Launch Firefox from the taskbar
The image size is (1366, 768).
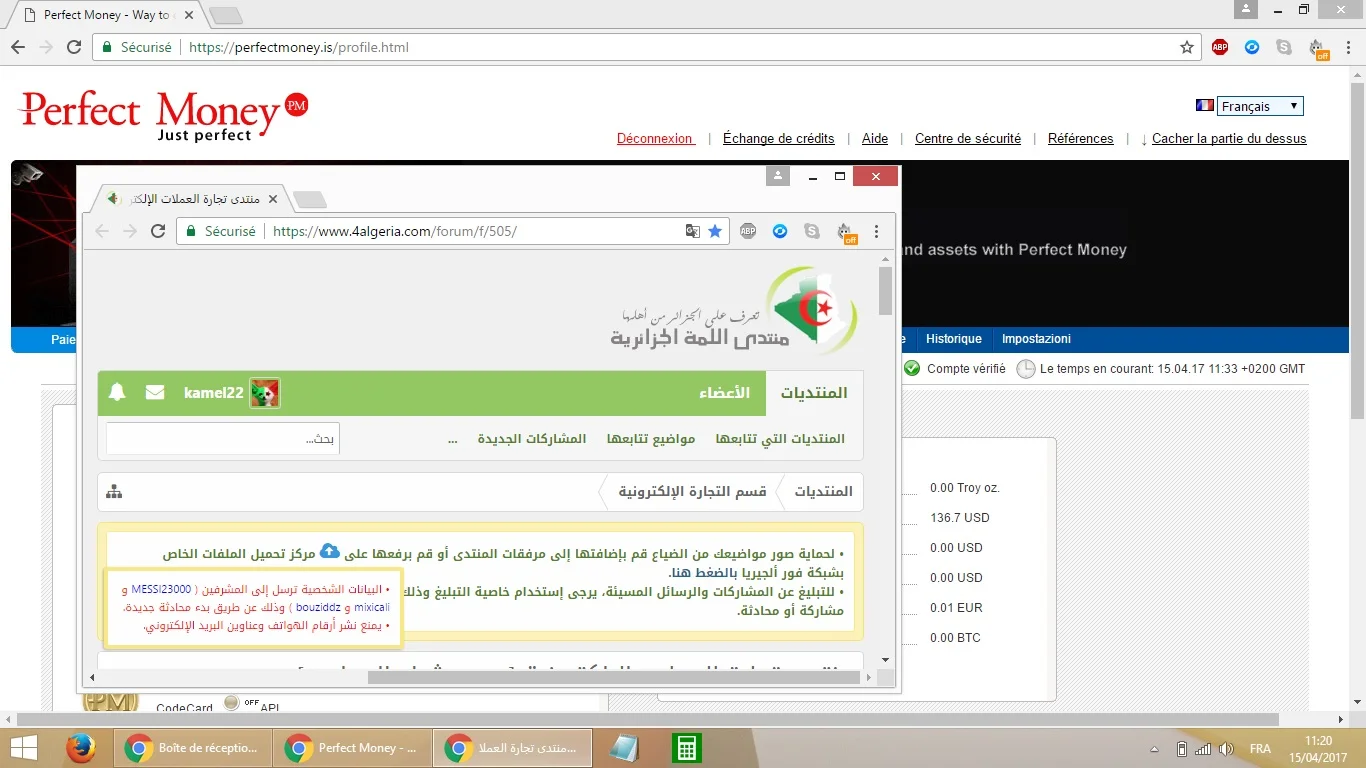[x=81, y=748]
